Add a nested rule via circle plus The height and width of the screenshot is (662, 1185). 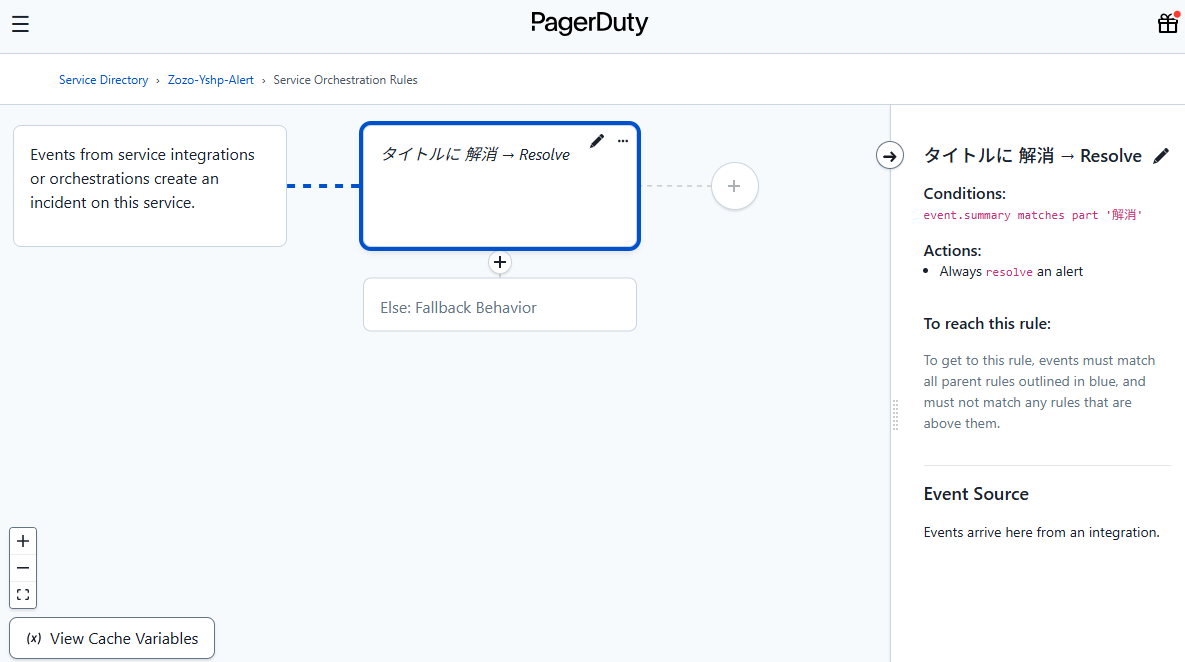(x=735, y=186)
